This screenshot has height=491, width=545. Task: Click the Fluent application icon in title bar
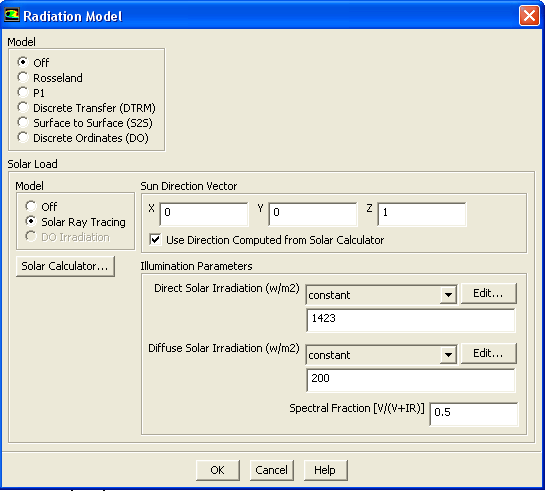pyautogui.click(x=11, y=16)
